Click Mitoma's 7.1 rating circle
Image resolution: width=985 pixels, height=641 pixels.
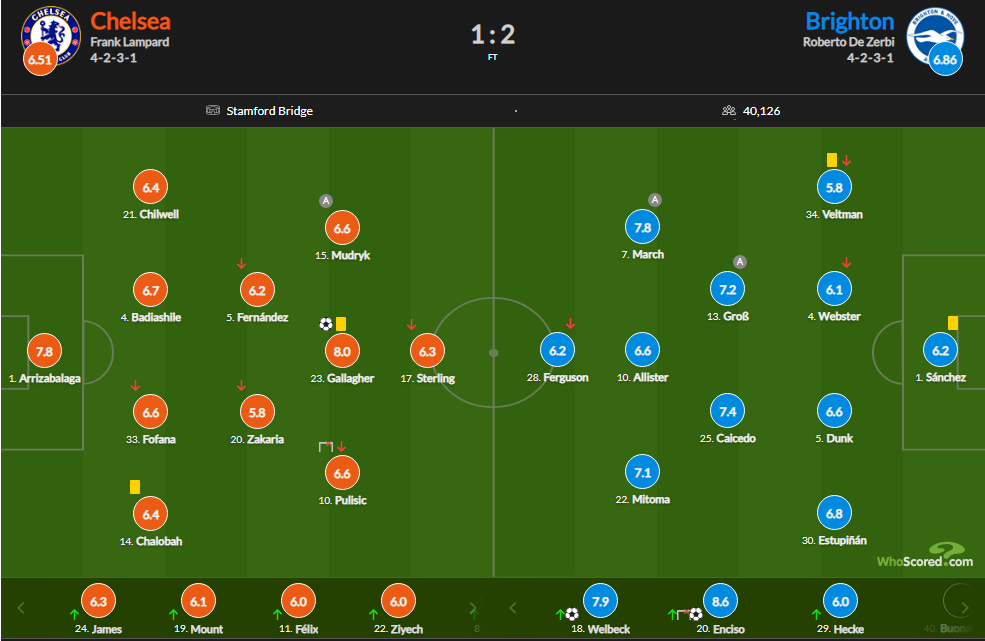pyautogui.click(x=643, y=472)
